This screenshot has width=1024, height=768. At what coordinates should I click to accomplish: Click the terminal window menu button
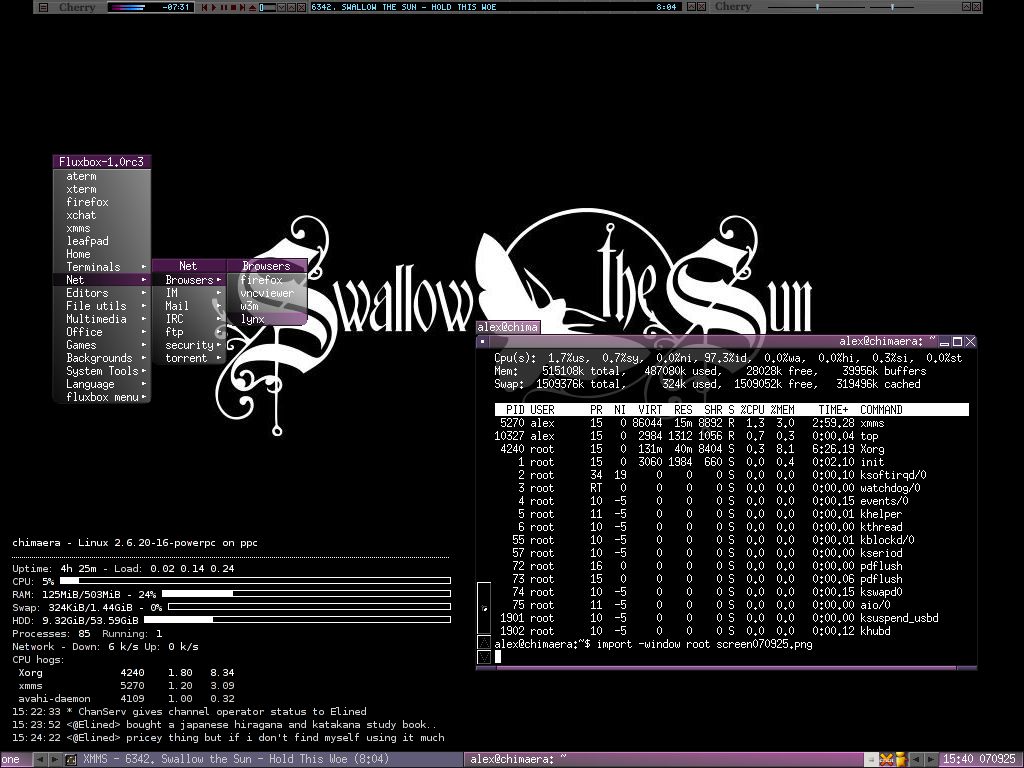click(483, 342)
